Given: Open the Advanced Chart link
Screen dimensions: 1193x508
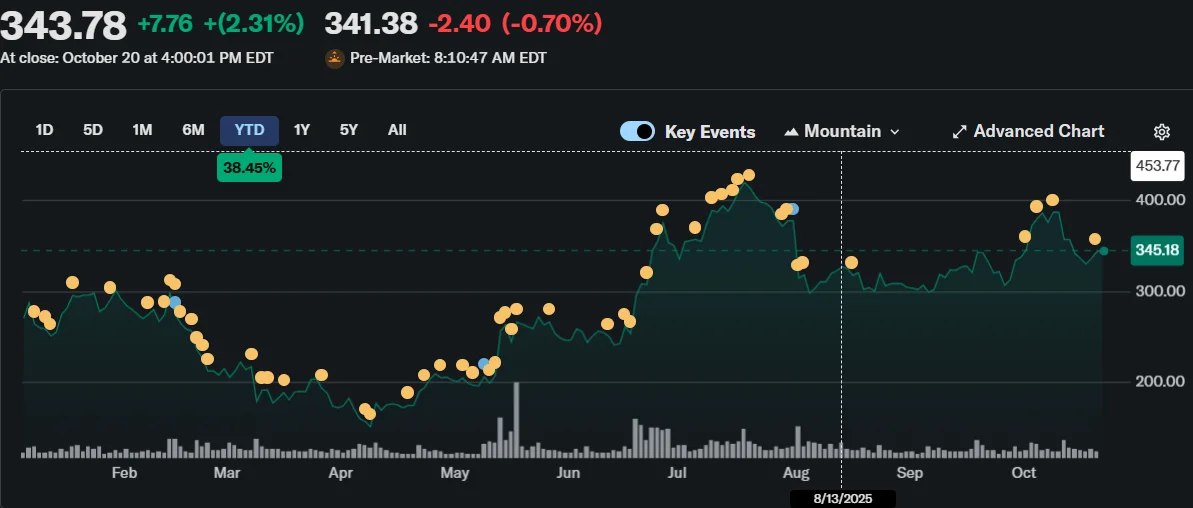Looking at the screenshot, I should click(1038, 131).
